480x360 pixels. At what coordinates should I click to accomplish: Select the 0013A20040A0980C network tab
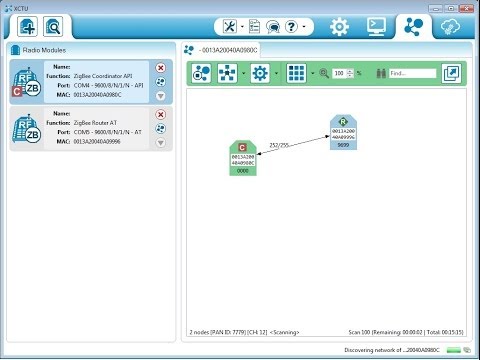(221, 50)
